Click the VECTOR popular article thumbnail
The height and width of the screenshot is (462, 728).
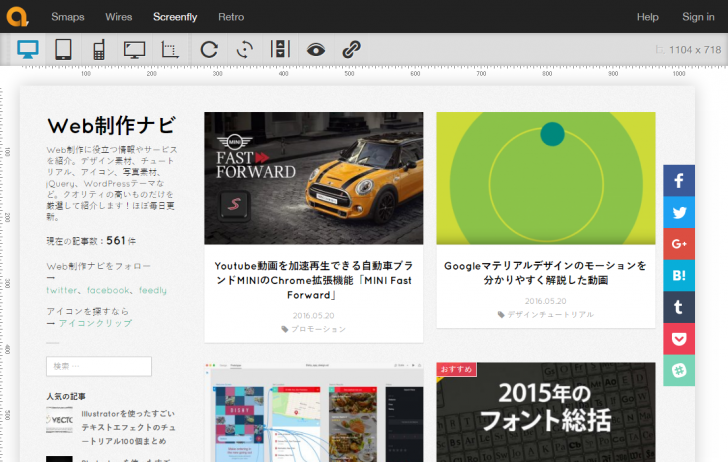[x=59, y=420]
